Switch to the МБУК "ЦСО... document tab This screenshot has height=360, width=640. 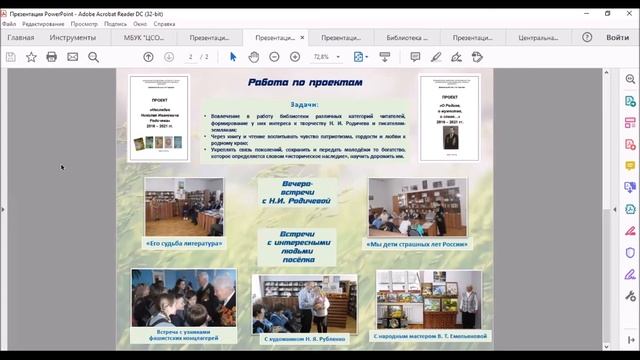(144, 38)
